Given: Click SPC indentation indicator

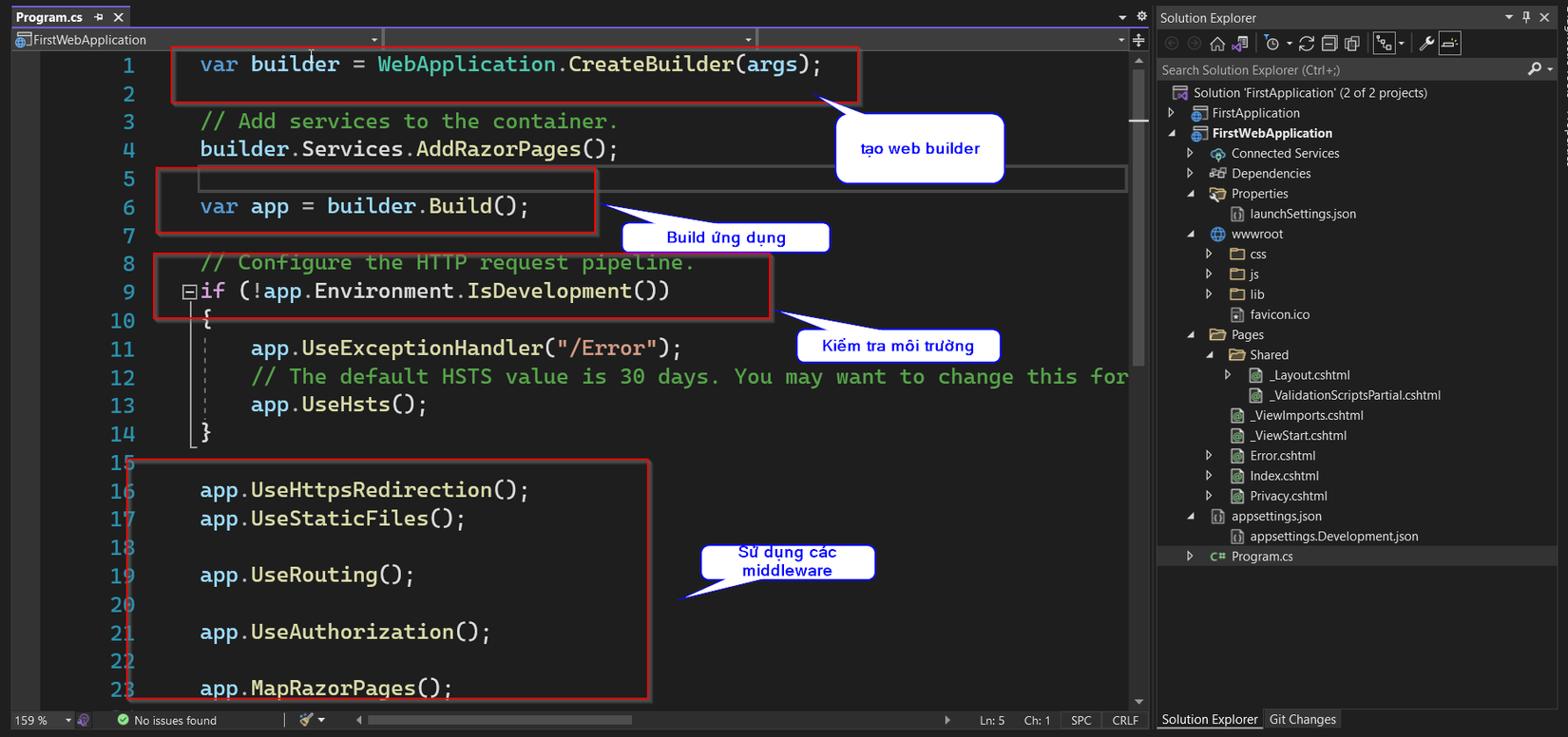Looking at the screenshot, I should click(x=1081, y=720).
